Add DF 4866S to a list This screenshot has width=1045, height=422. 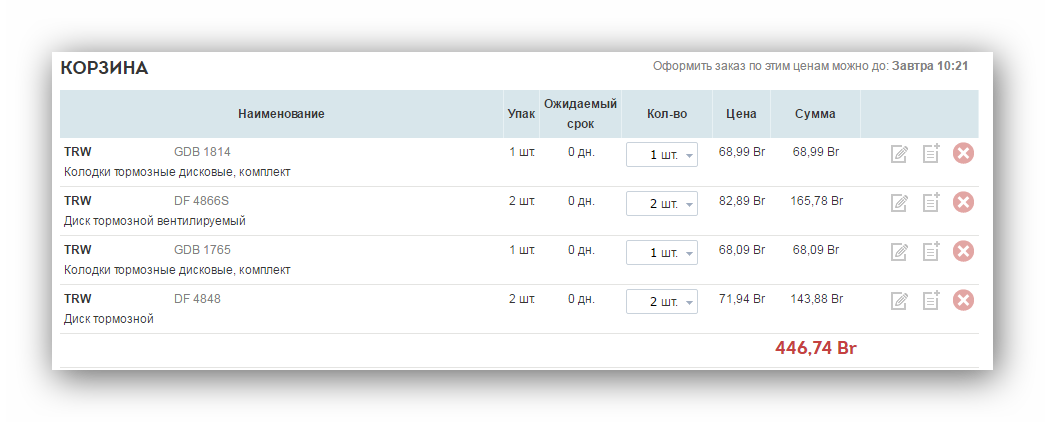point(931,202)
